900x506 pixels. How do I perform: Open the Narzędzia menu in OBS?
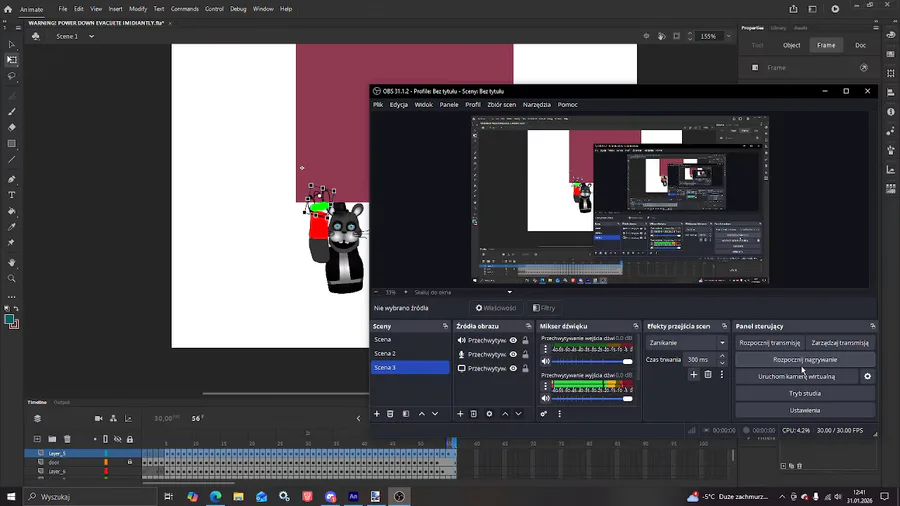537,104
